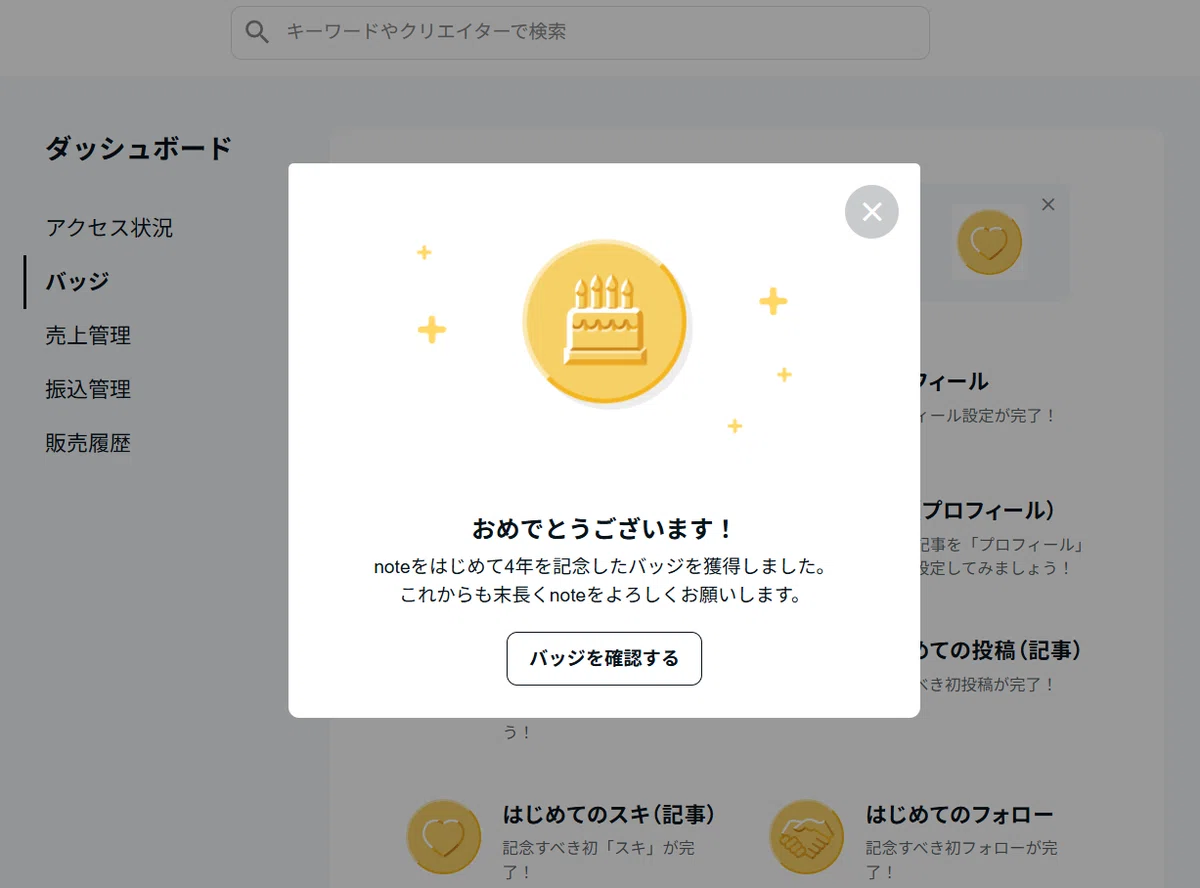Click the はじめてのスキ heart badge icon
Image resolution: width=1200 pixels, height=888 pixels.
444,837
